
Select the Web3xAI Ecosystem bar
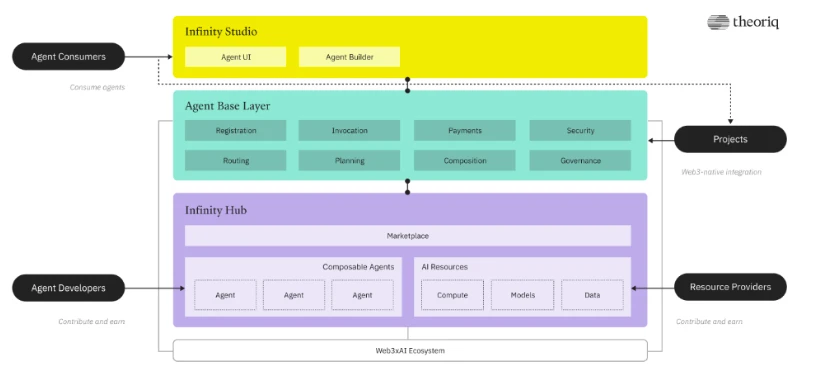click(x=410, y=351)
